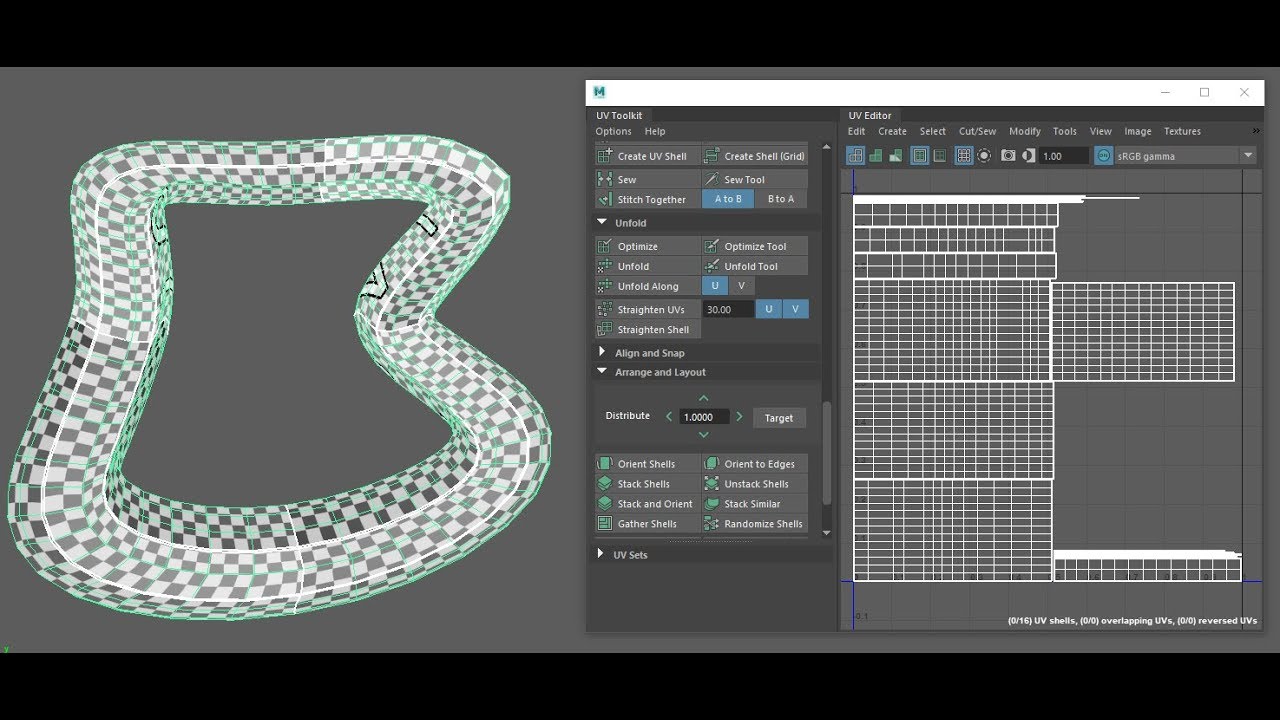This screenshot has height=720, width=1280.
Task: Click the Straighten UVs angle field 30.00
Action: 728,309
